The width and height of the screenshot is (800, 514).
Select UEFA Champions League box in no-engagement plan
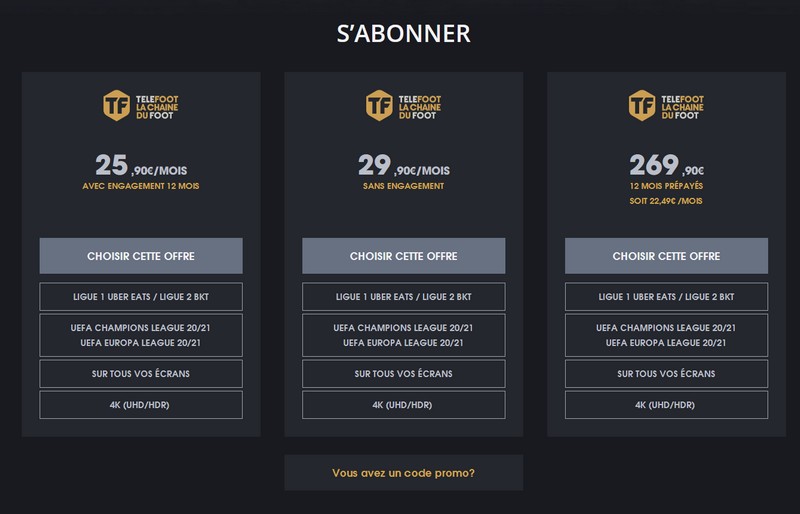coord(403,335)
